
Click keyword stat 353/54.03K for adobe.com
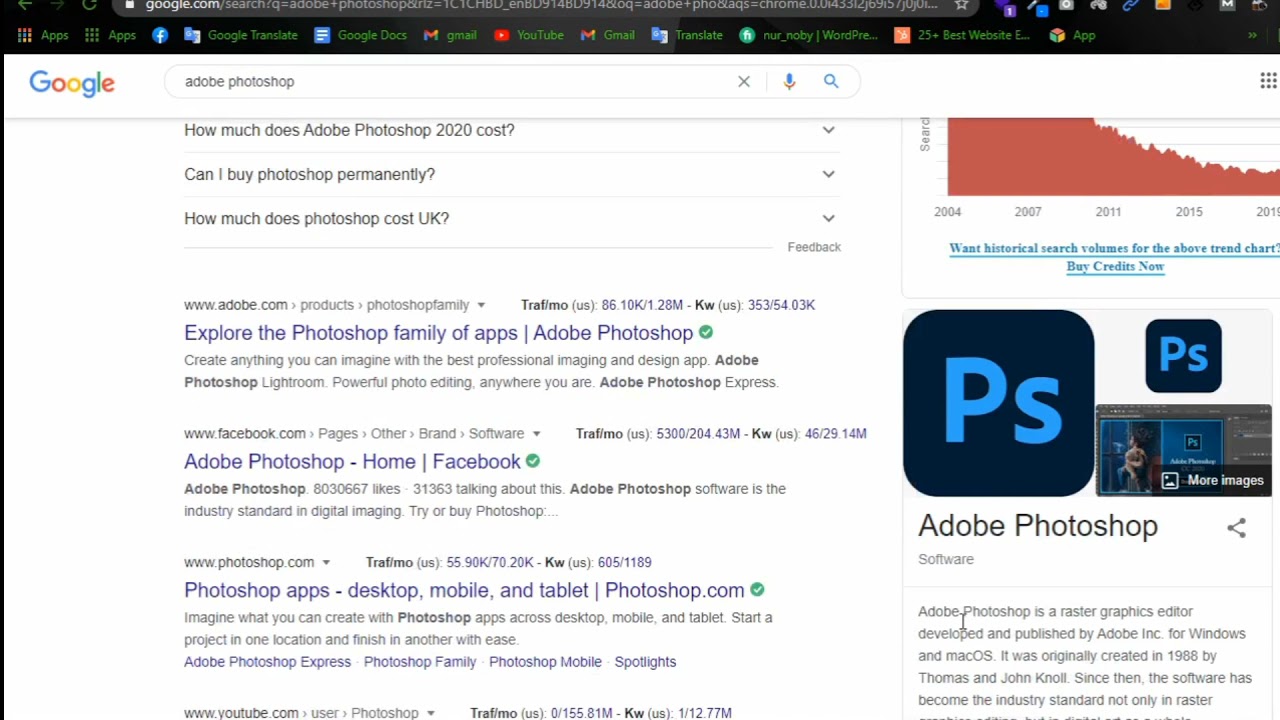coord(781,305)
